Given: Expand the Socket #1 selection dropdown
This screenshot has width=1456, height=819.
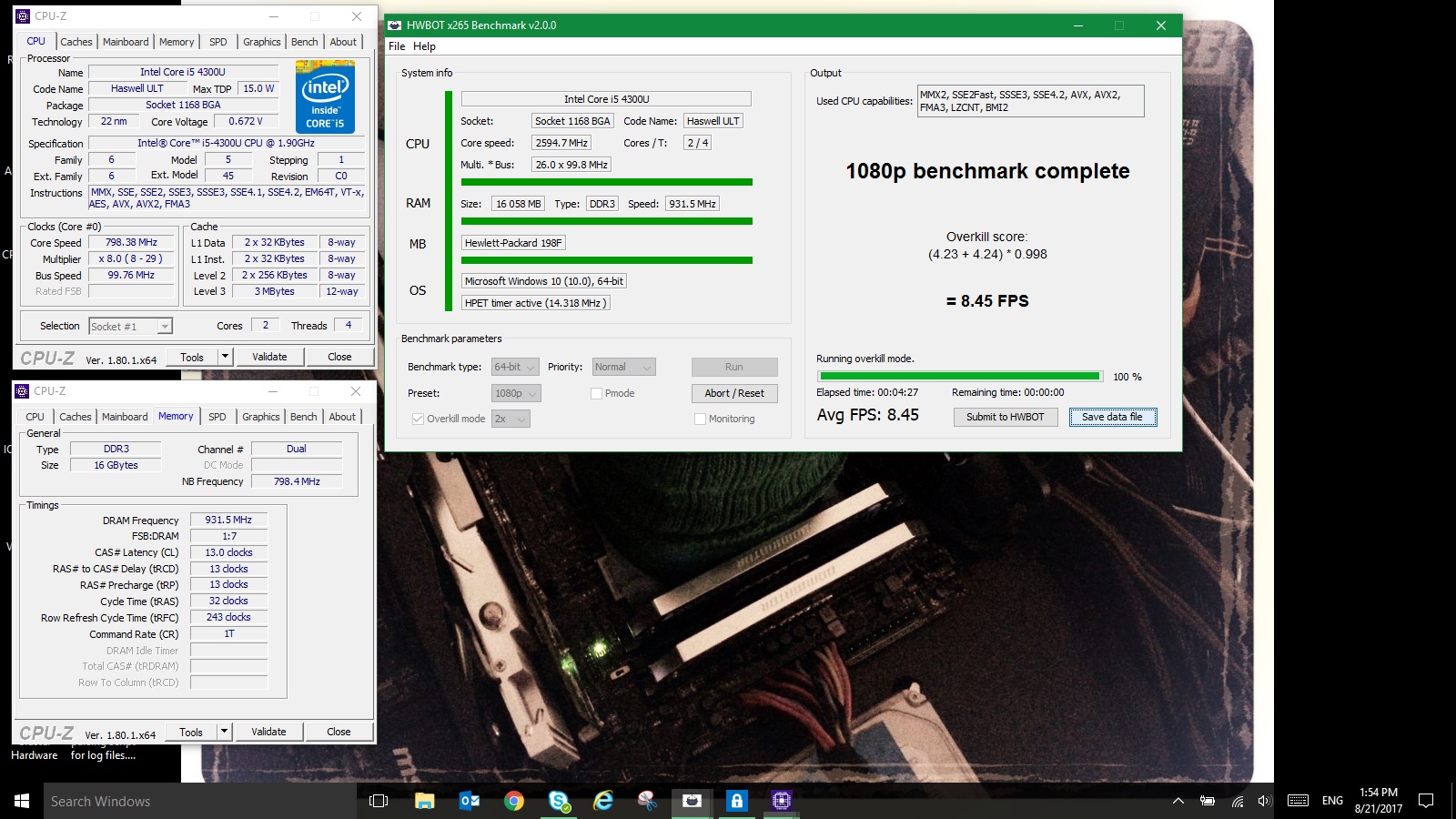Looking at the screenshot, I should 165,327.
